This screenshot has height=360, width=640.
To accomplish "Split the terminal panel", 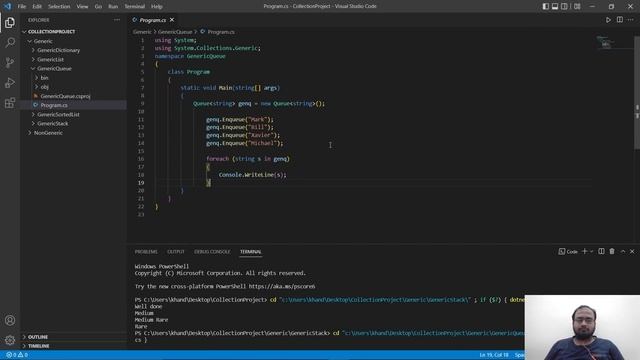I will (601, 251).
